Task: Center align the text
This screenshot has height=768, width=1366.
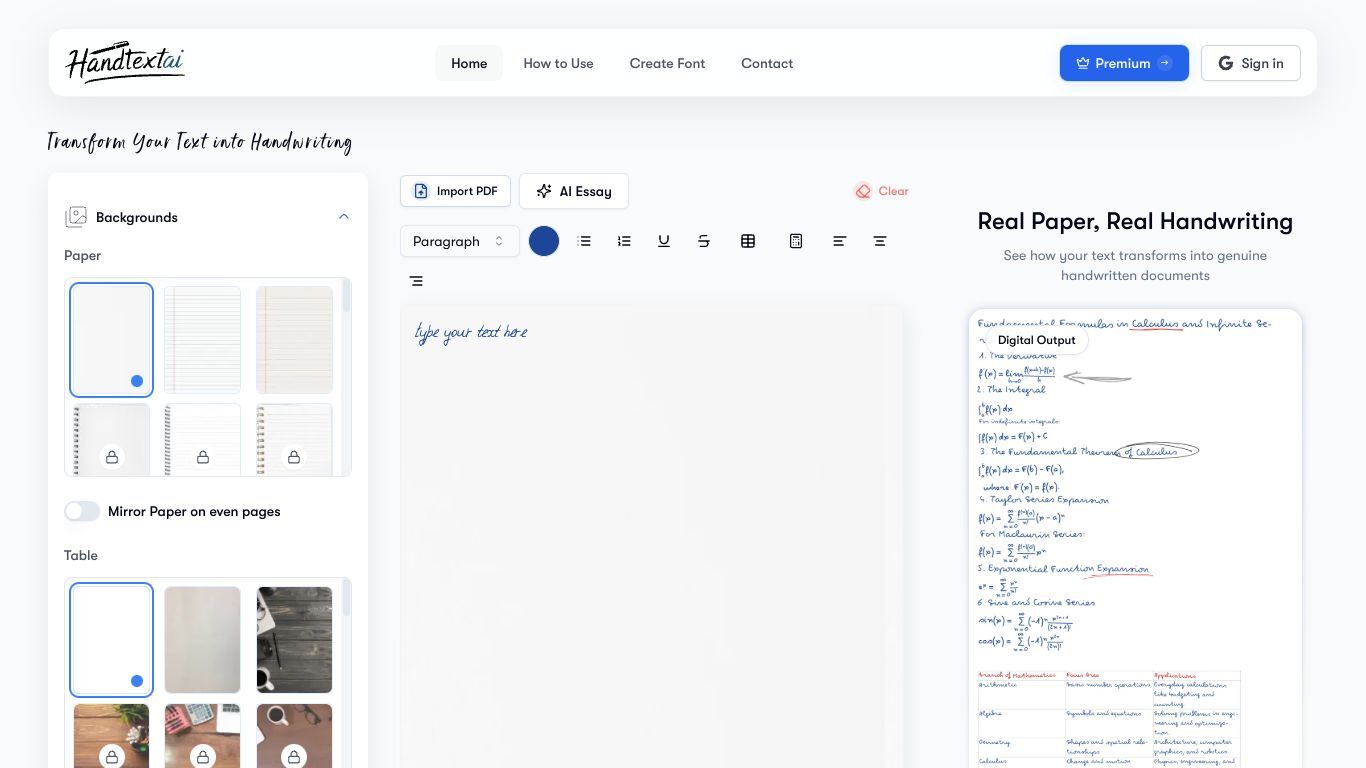Action: [x=880, y=241]
